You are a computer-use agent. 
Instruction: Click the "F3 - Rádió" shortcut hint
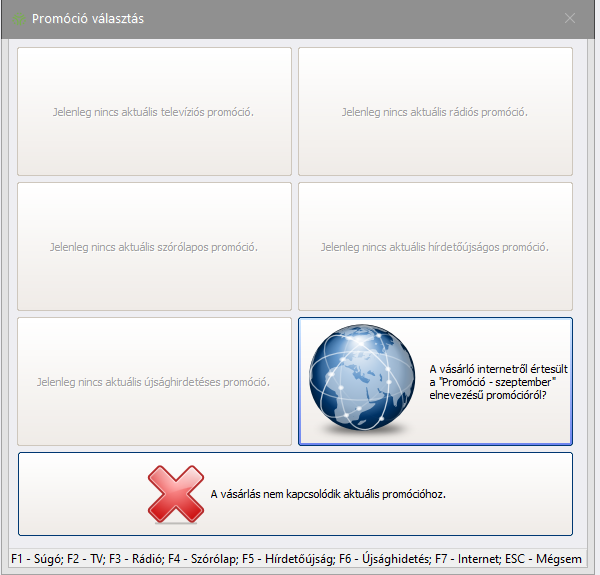137,557
